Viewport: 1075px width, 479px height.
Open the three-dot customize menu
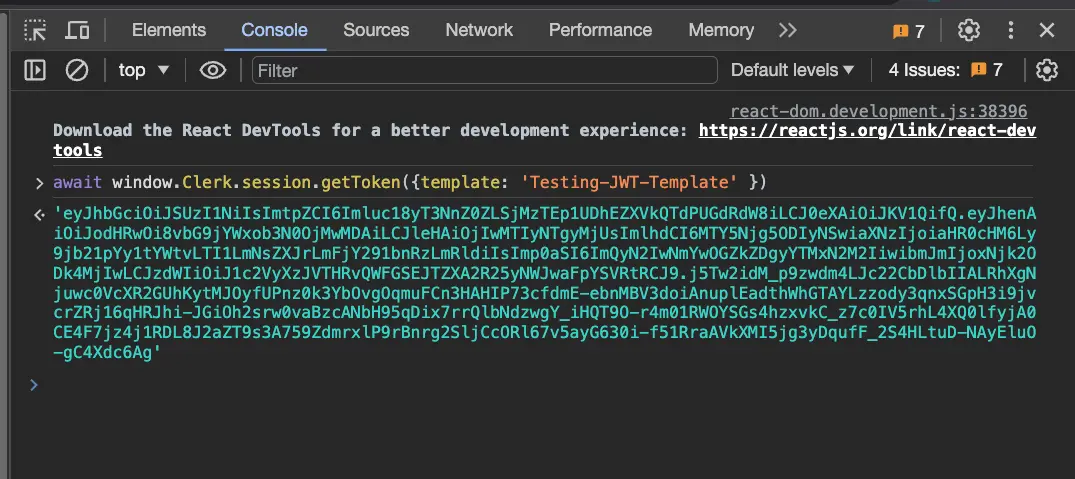[1009, 30]
